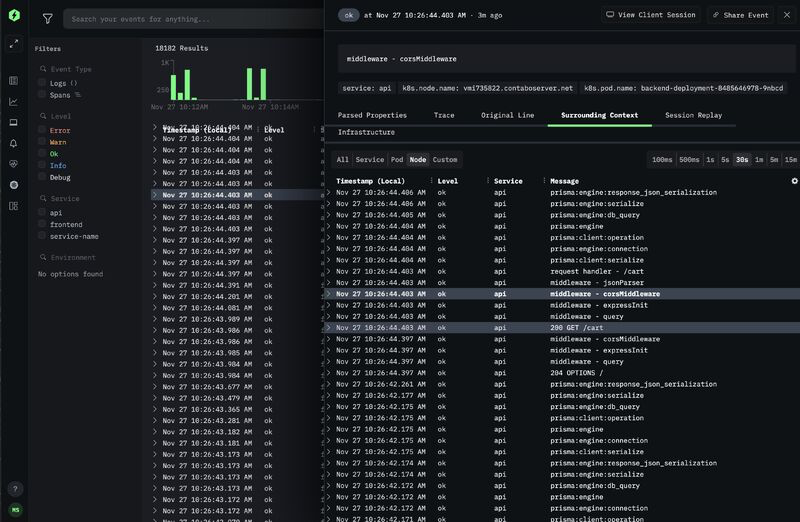Screen dimensions: 800x522
Task: Expand the 204 OPTIONS / row
Action: point(328,373)
